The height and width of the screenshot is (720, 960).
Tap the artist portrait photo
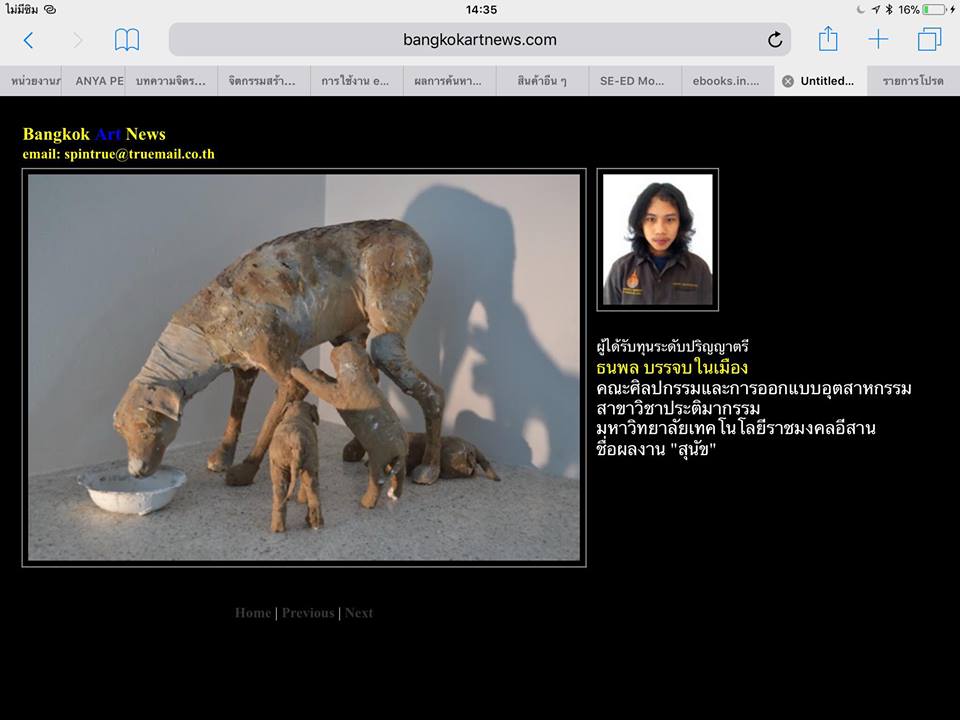(x=658, y=240)
